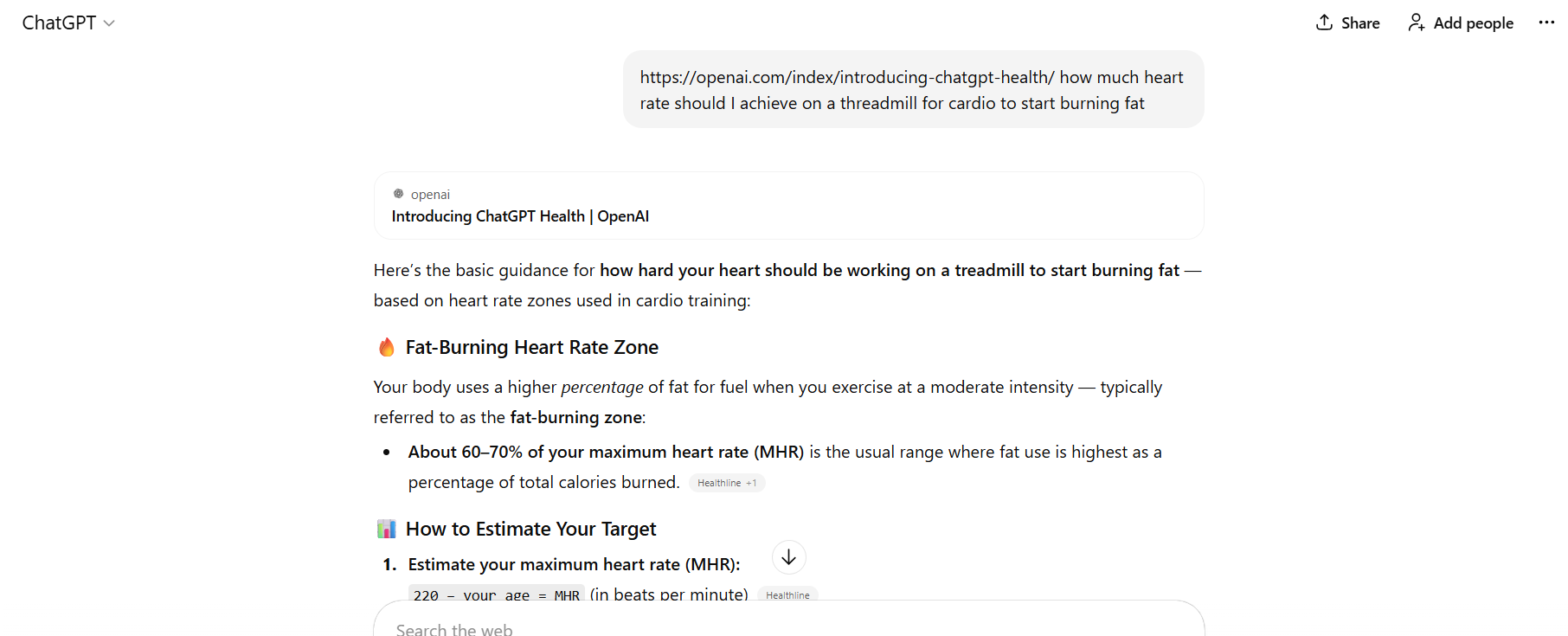The image size is (1568, 636).
Task: Click the "How to Estimate Your Target" heading
Action: pos(530,529)
